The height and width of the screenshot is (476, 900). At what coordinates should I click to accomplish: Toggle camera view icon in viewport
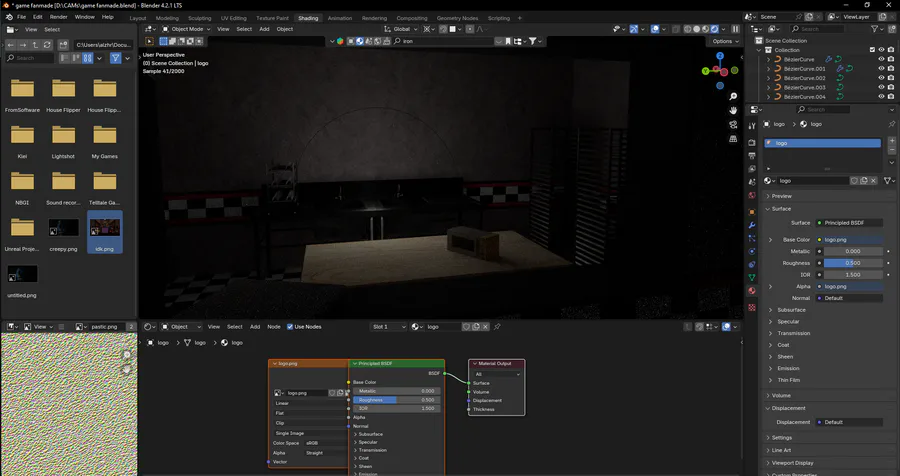[733, 125]
